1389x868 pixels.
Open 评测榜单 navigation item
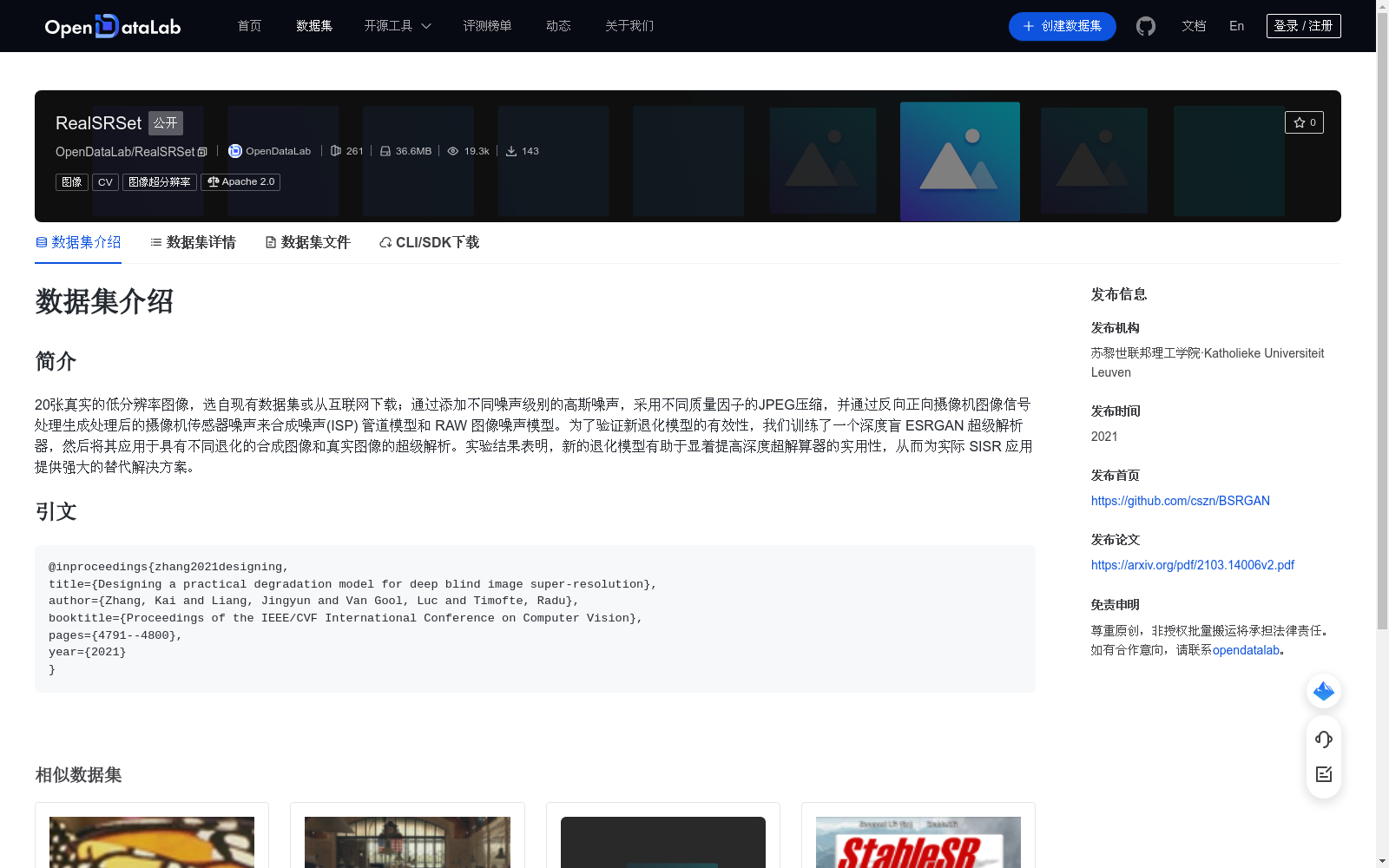487,26
